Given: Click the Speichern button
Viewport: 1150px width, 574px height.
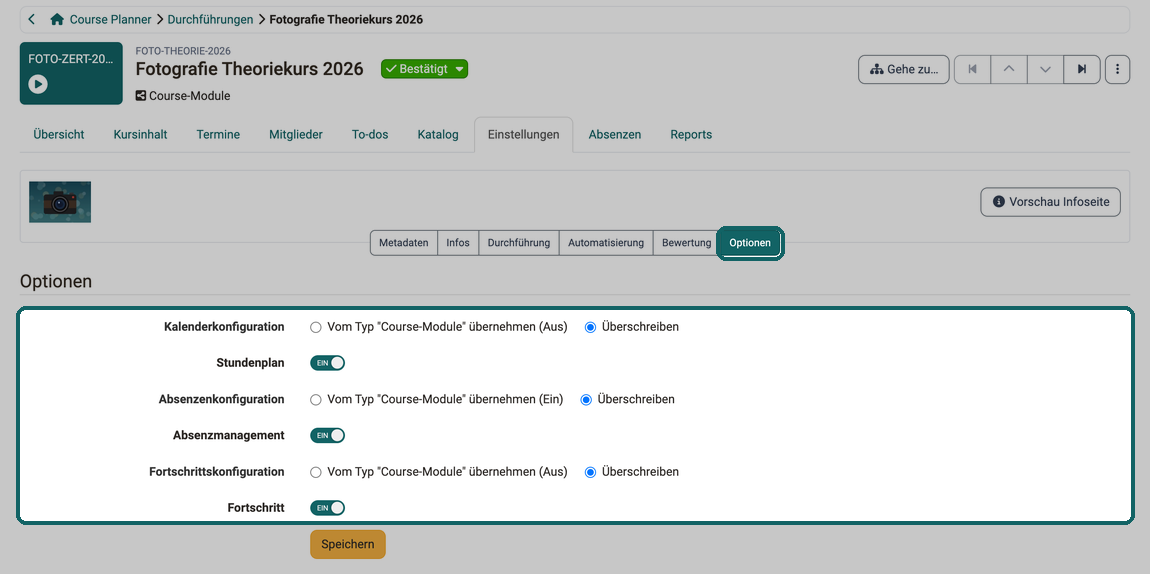Looking at the screenshot, I should pos(348,545).
